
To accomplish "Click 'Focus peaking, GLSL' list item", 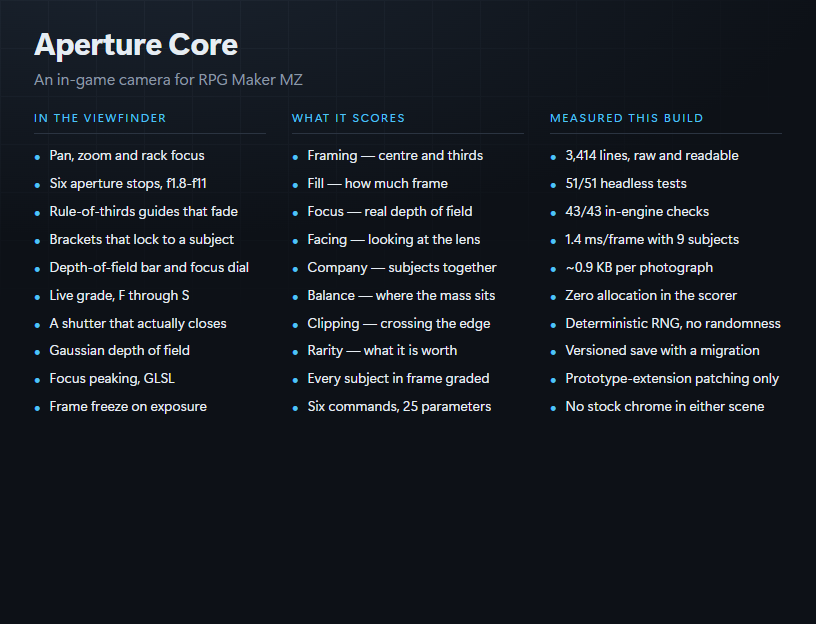I will (x=112, y=378).
